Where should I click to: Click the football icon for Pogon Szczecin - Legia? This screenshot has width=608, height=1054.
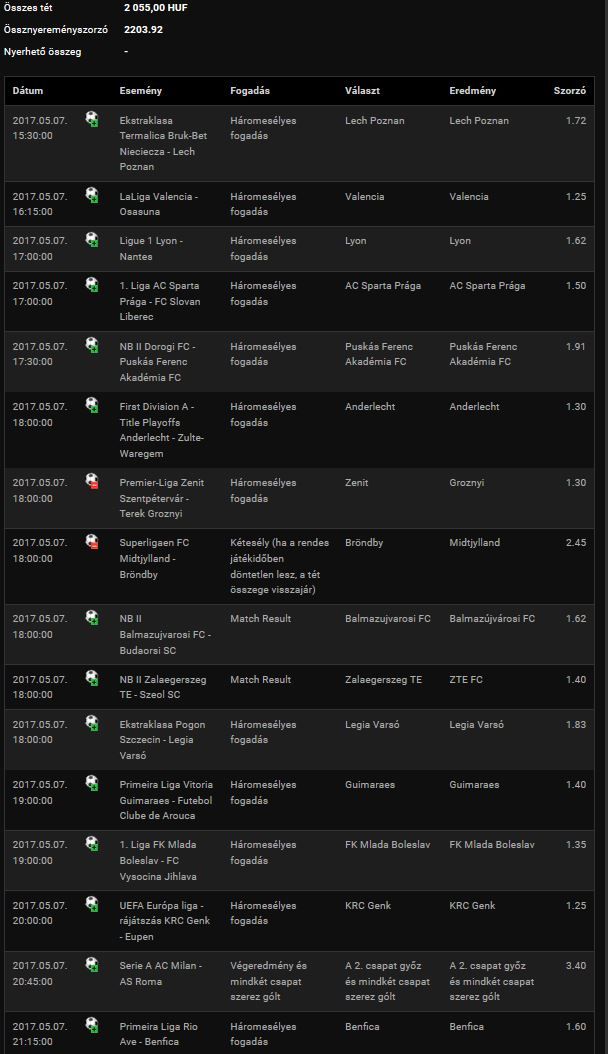(x=92, y=723)
